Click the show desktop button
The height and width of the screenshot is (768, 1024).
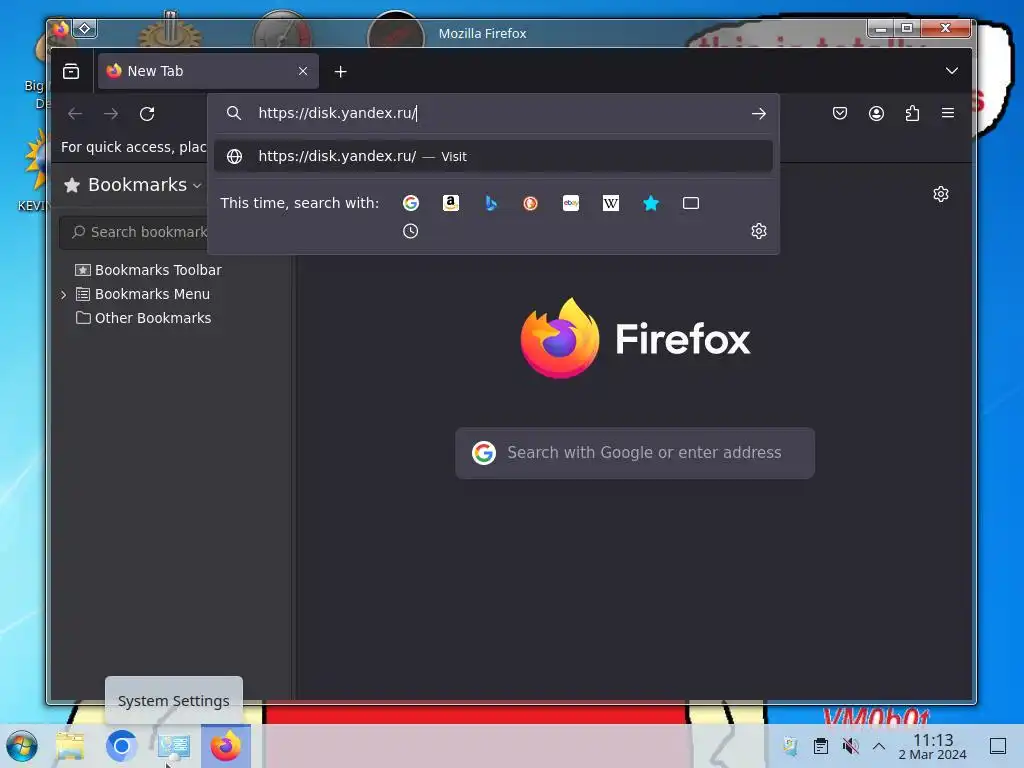pyautogui.click(x=998, y=746)
